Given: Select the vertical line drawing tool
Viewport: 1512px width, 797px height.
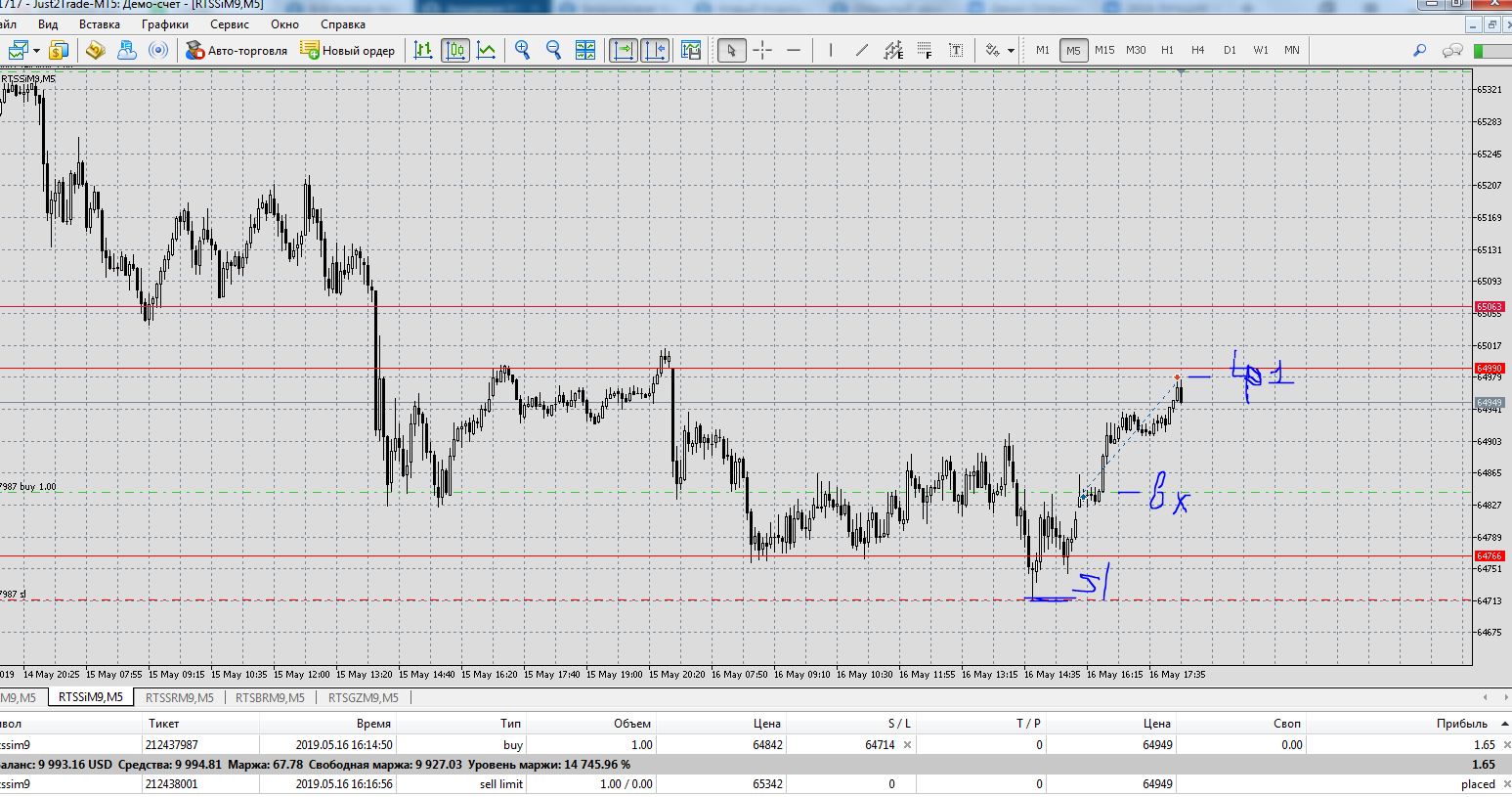Looking at the screenshot, I should click(x=831, y=50).
